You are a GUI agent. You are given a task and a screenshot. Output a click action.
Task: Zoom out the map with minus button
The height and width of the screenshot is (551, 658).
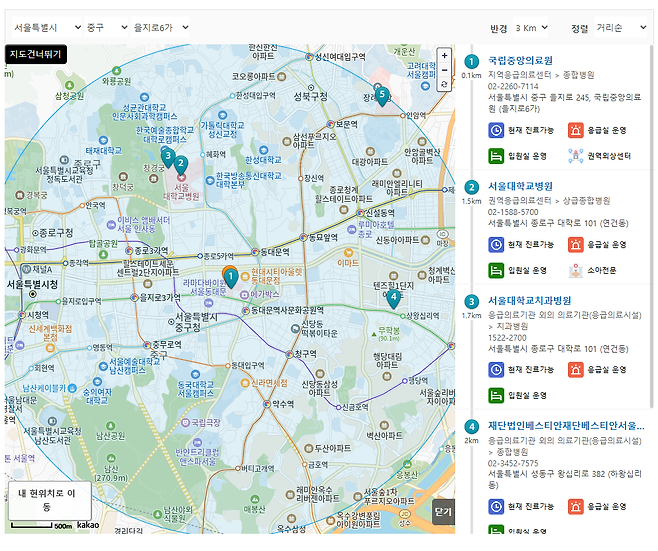point(444,71)
